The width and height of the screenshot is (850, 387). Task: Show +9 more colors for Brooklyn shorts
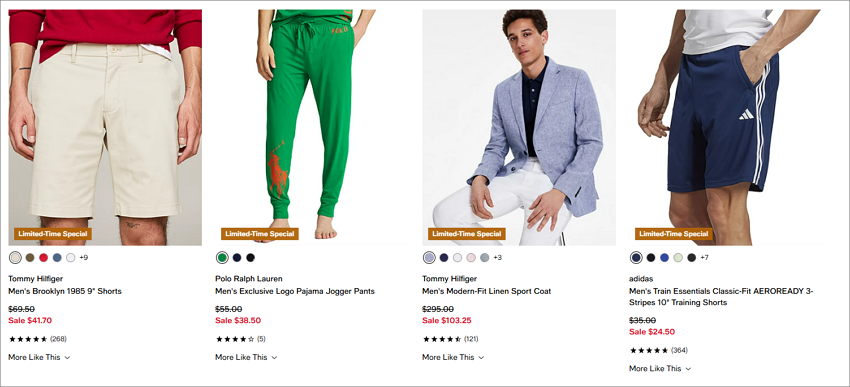83,257
